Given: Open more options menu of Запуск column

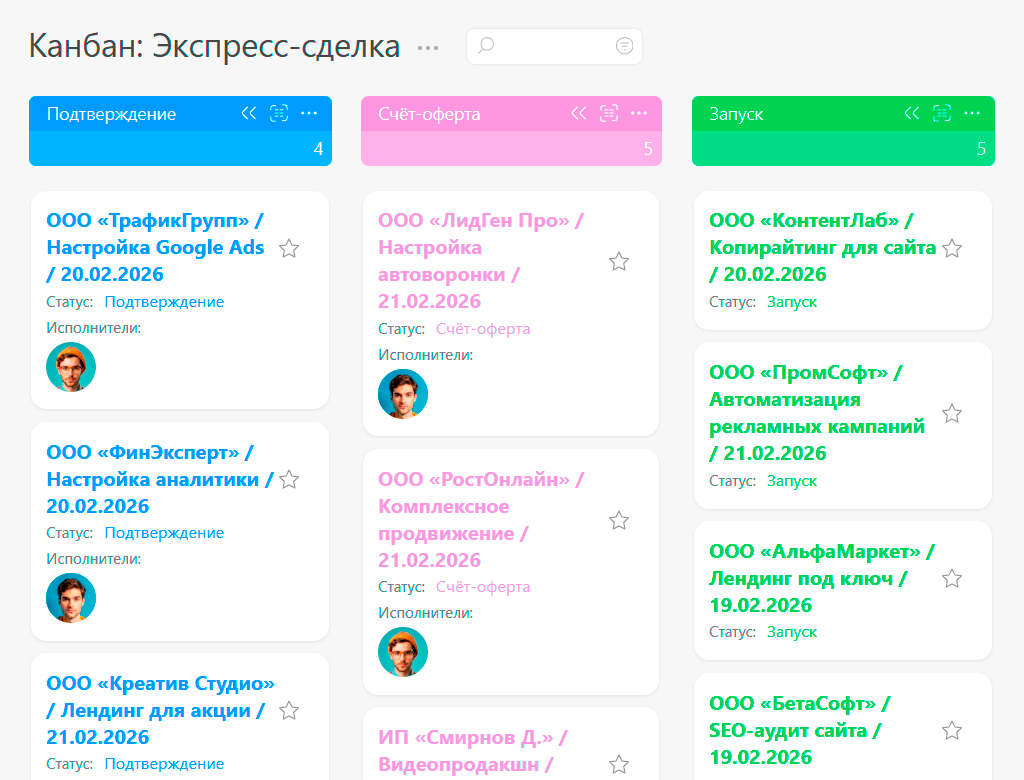Looking at the screenshot, I should coord(972,114).
